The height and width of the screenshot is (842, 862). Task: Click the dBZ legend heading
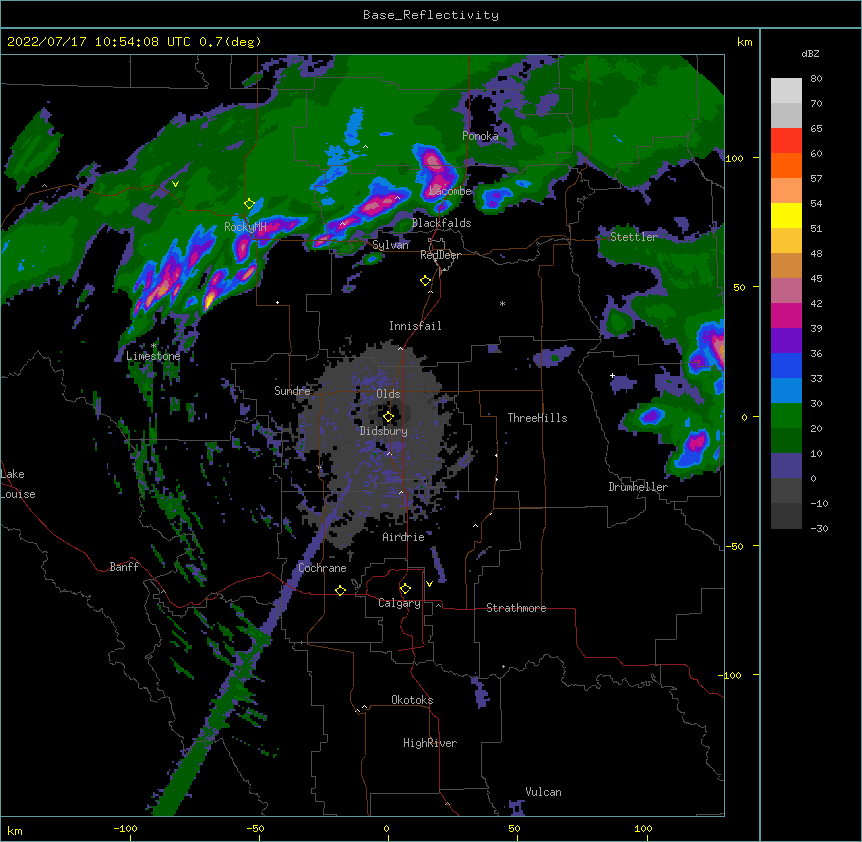click(x=810, y=53)
